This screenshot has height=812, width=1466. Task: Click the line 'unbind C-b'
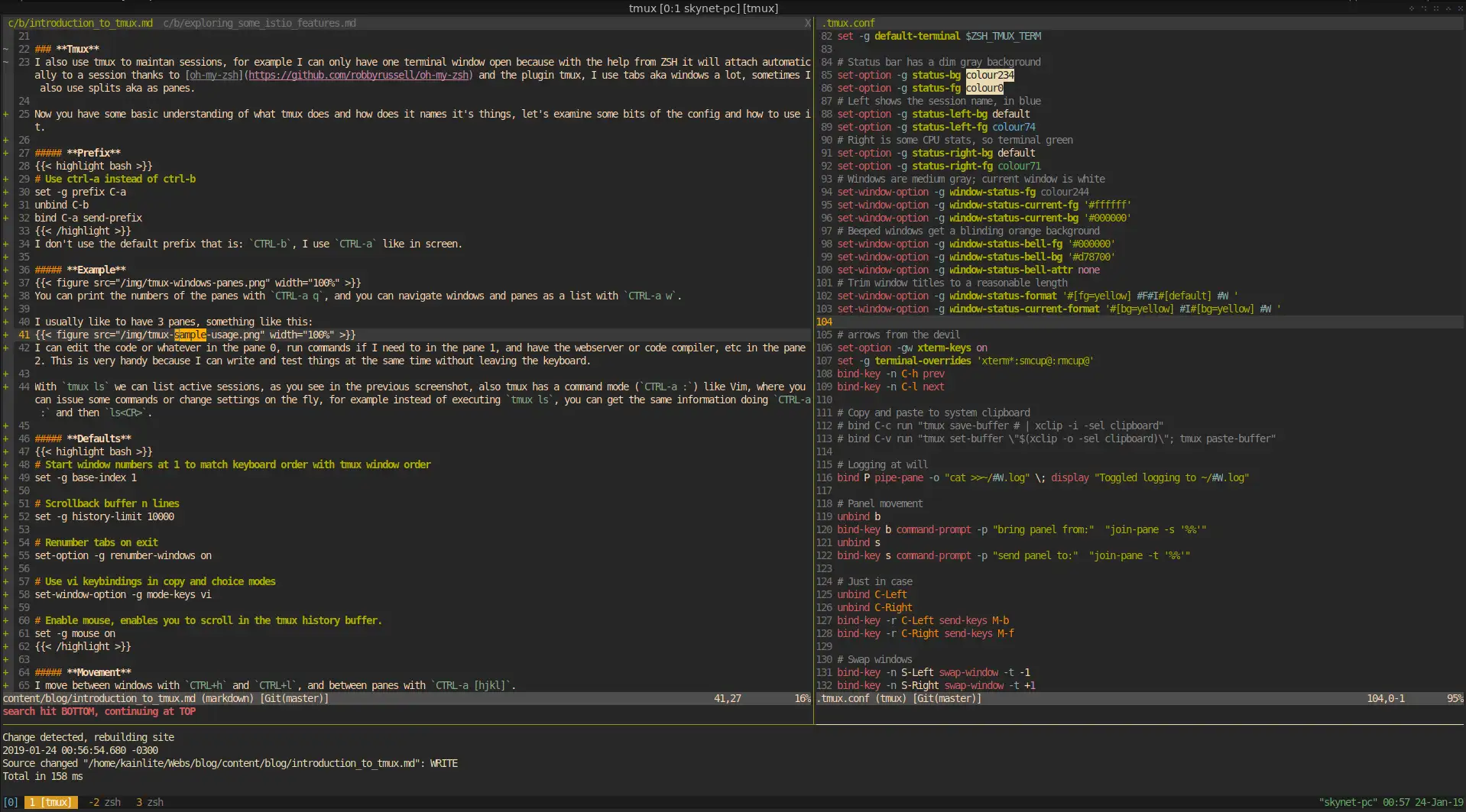(62, 205)
